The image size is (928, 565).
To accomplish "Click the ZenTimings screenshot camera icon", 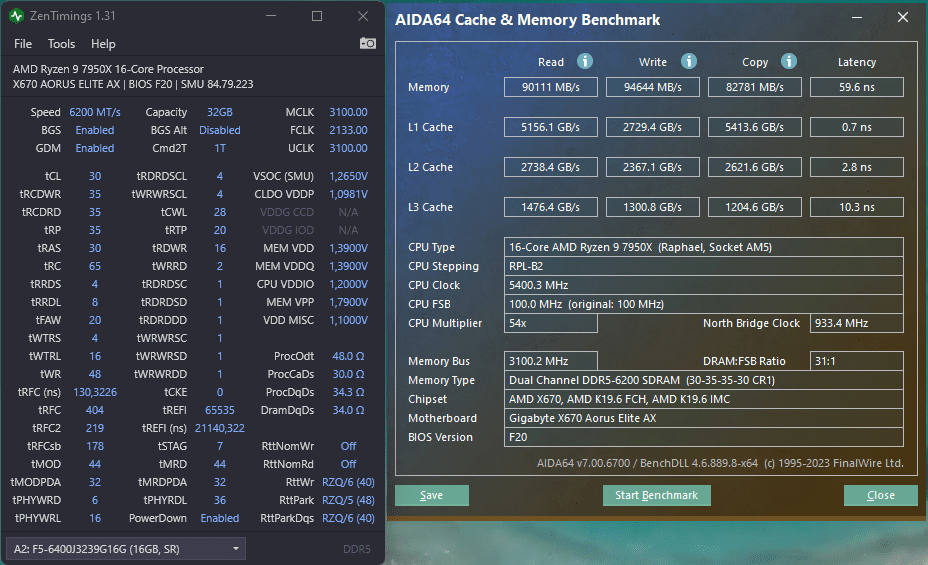I will coord(368,43).
